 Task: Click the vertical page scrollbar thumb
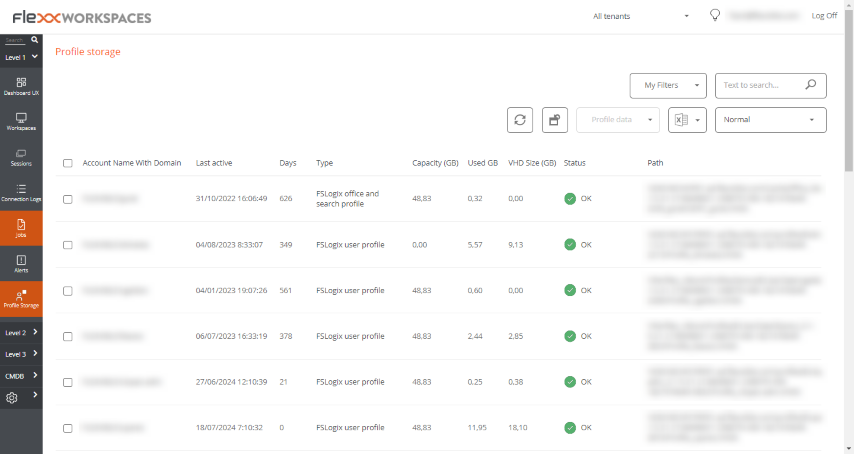pos(849,90)
